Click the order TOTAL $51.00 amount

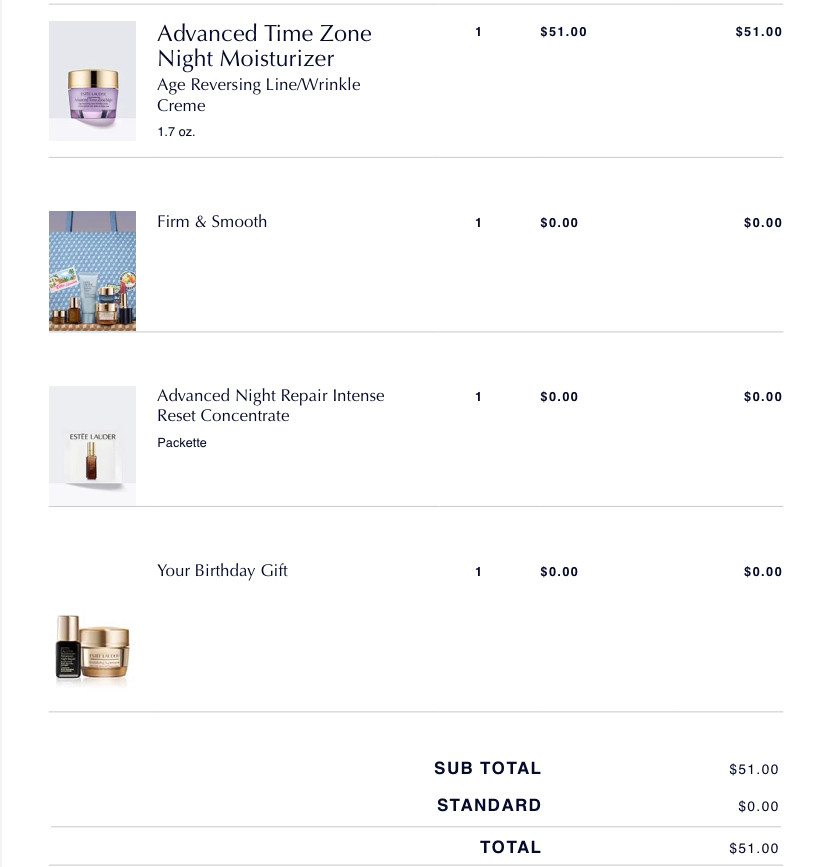click(x=754, y=848)
